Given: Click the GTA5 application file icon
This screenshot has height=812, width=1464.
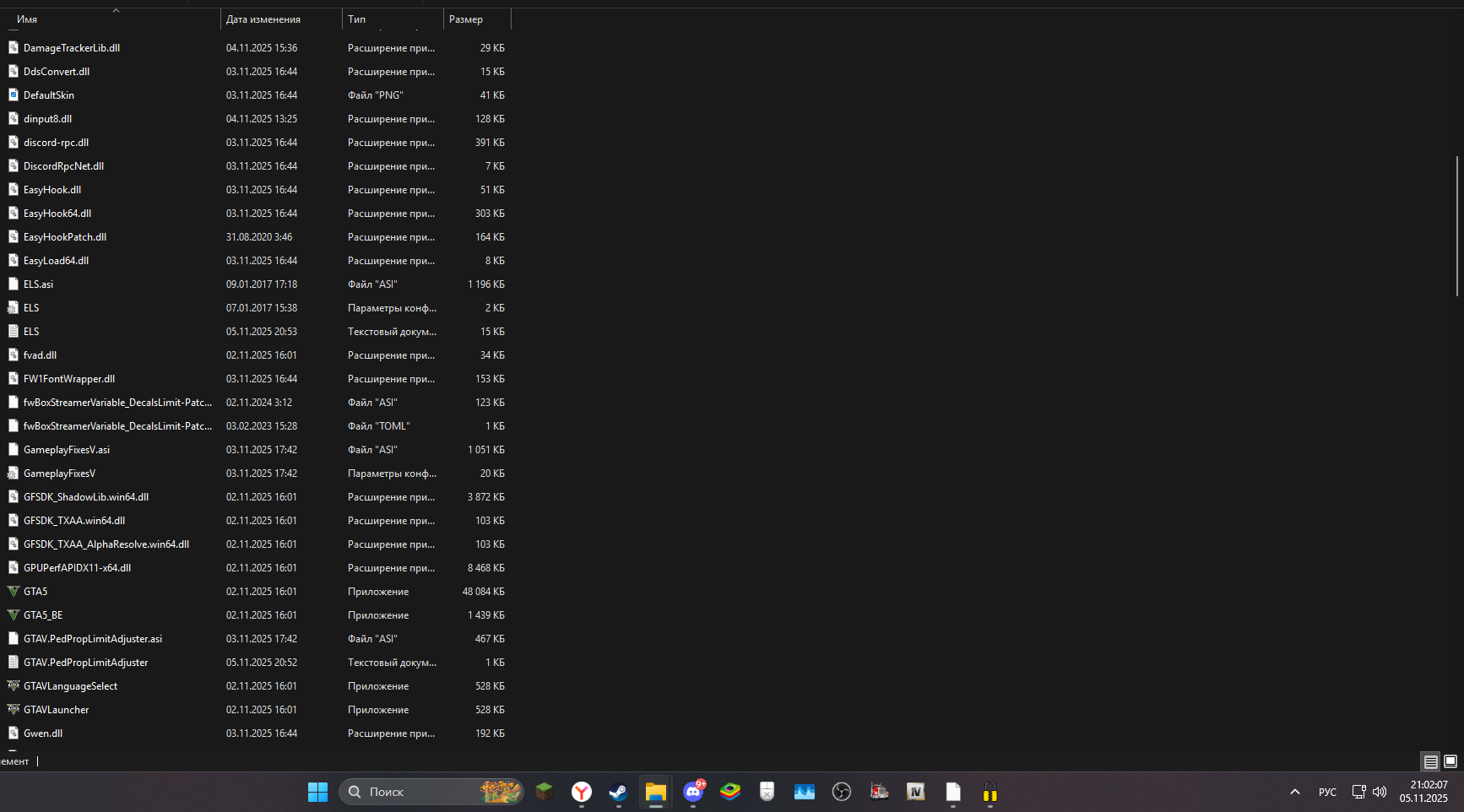Looking at the screenshot, I should 14,592.
